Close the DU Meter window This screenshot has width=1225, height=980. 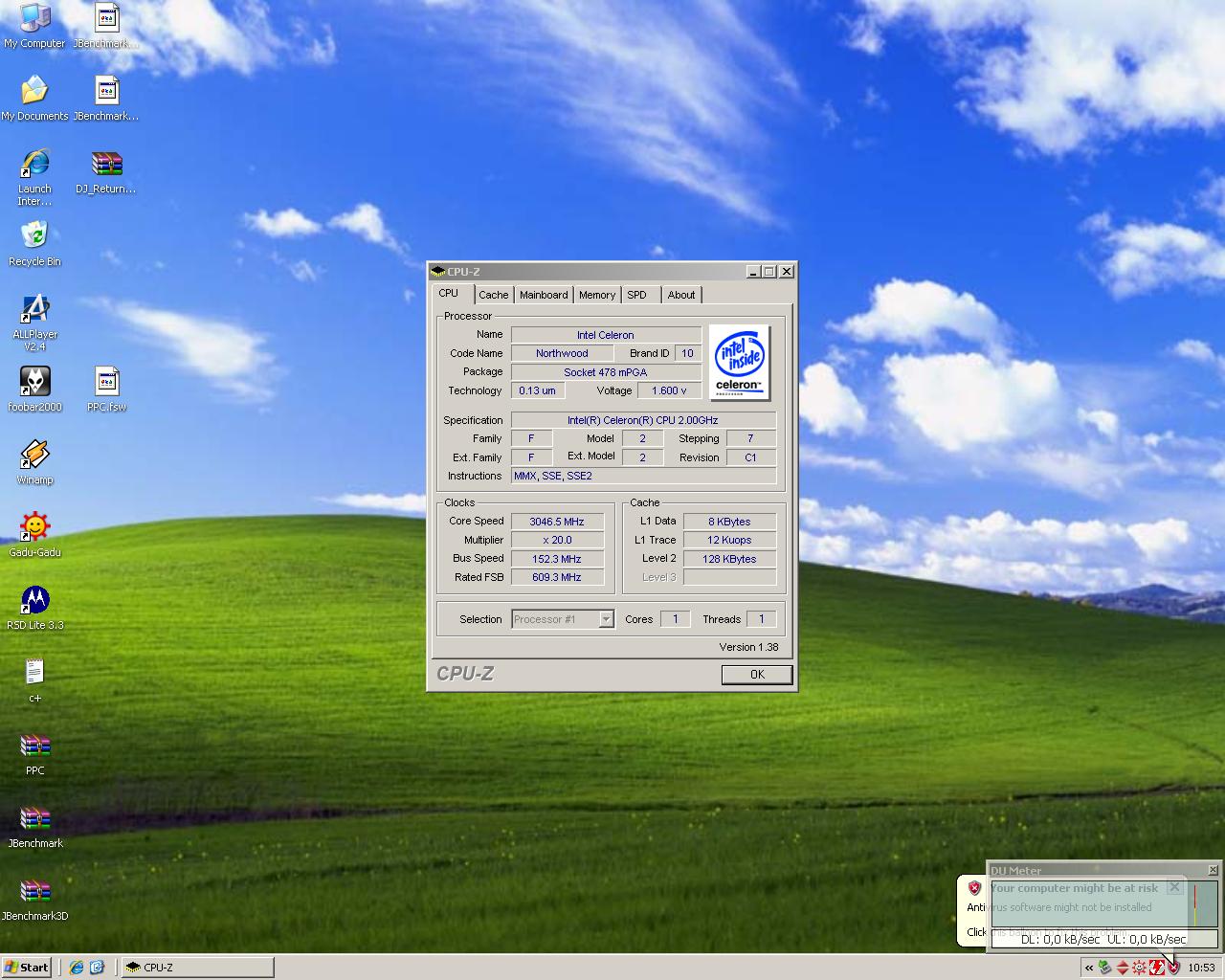1213,870
